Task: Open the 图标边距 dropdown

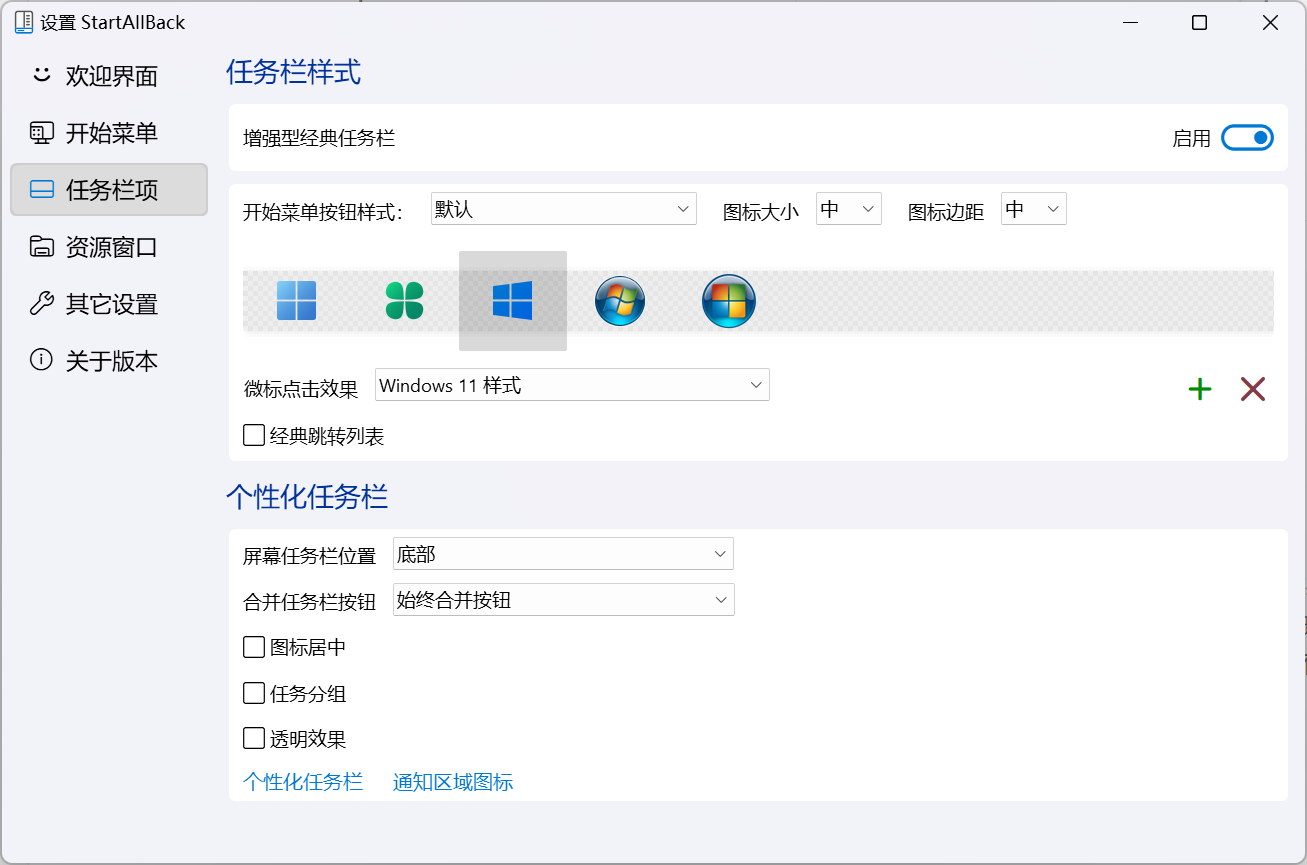Action: coord(1034,209)
